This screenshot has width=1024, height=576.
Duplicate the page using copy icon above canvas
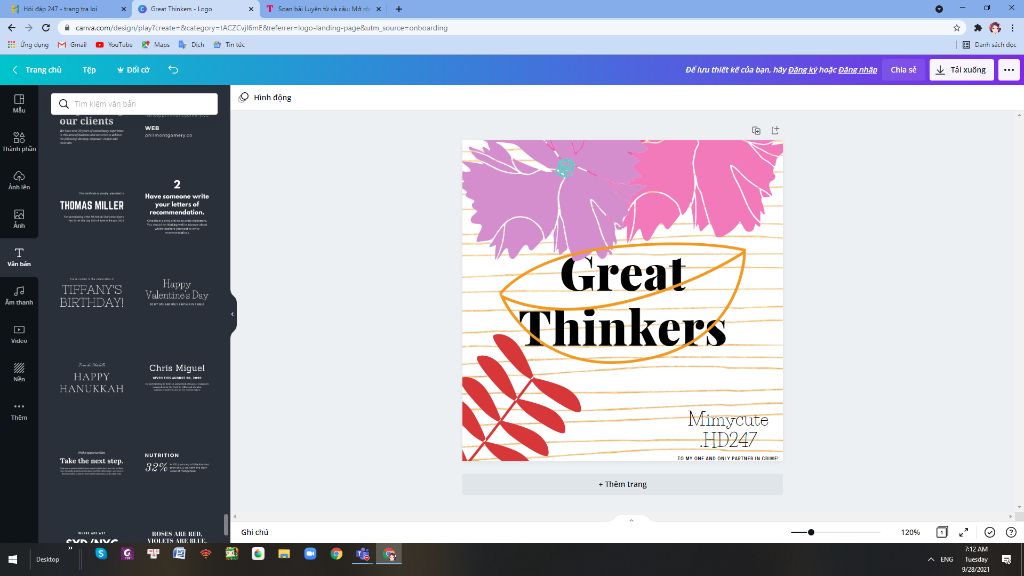point(756,131)
